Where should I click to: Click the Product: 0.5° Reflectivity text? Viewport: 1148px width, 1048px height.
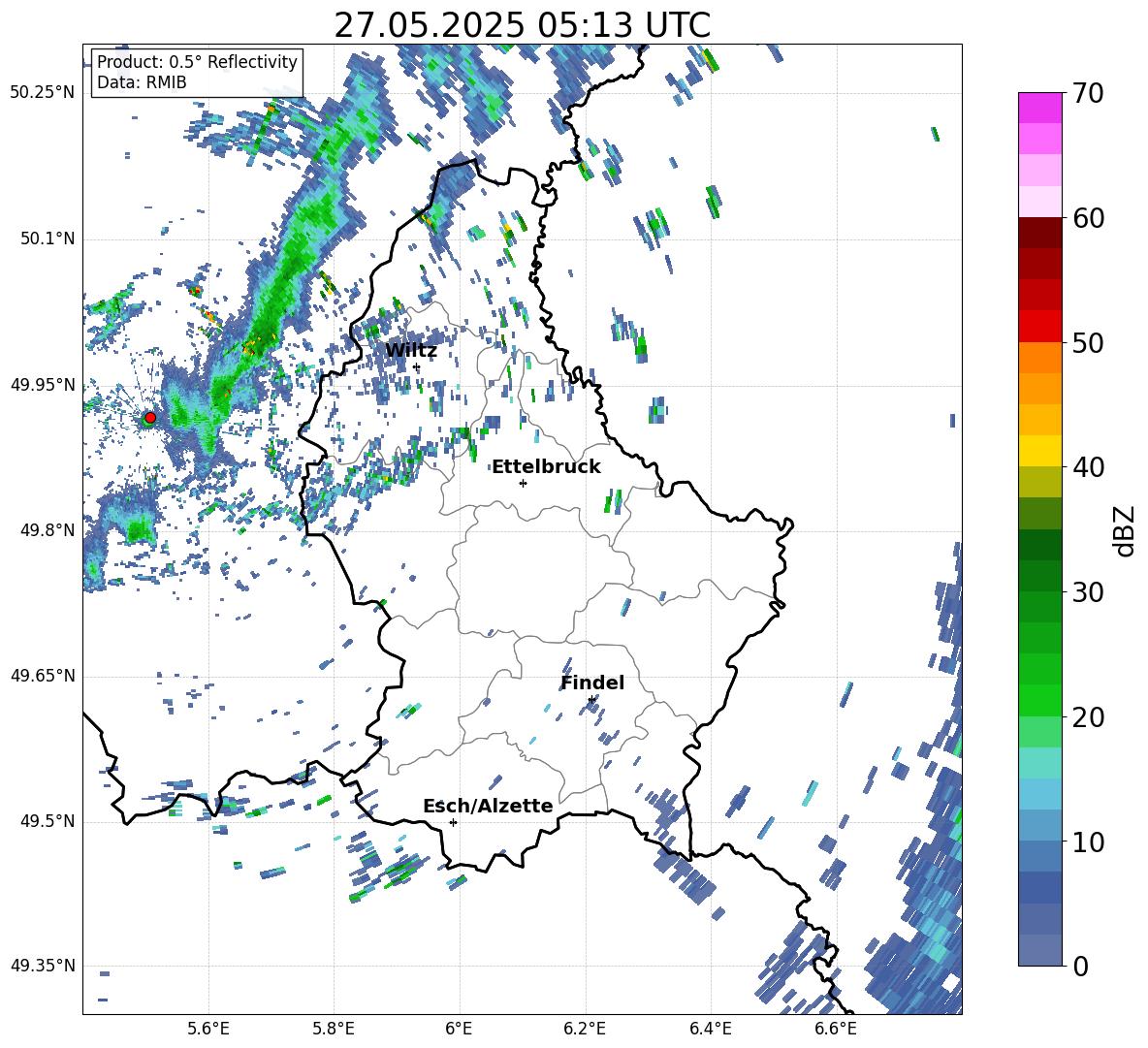197,62
